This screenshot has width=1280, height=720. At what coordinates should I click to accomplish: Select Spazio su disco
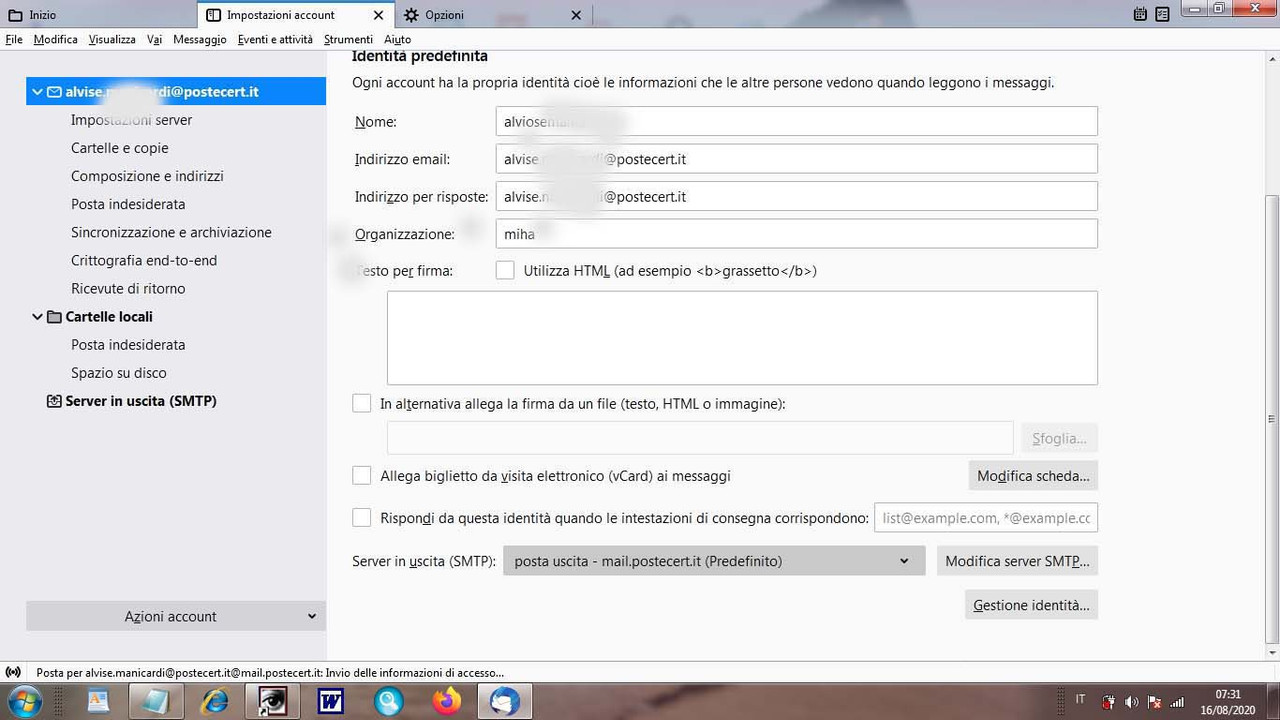point(119,373)
